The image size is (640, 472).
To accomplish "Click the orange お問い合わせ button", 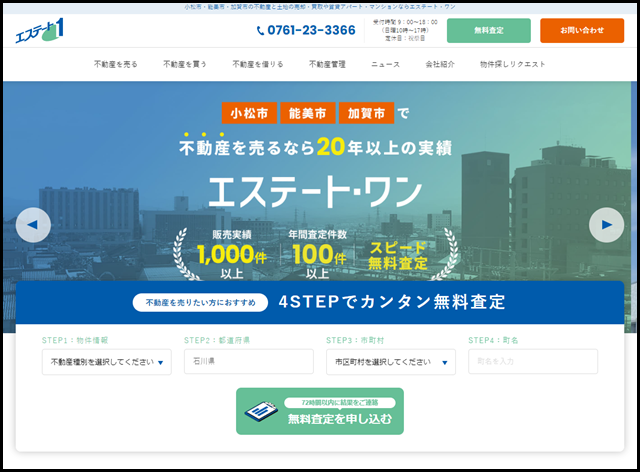I will click(x=582, y=30).
